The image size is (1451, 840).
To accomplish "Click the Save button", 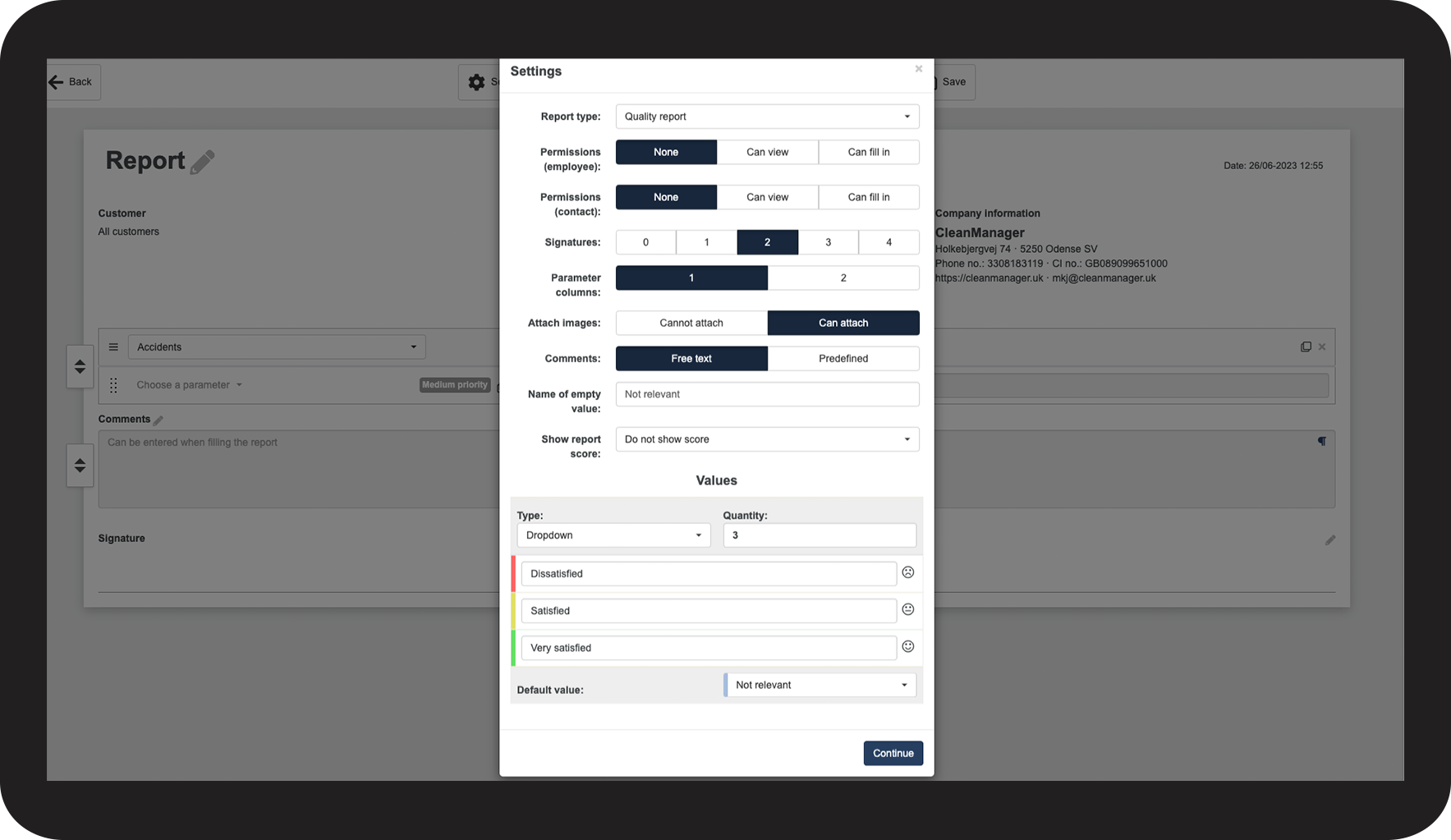I will (953, 81).
